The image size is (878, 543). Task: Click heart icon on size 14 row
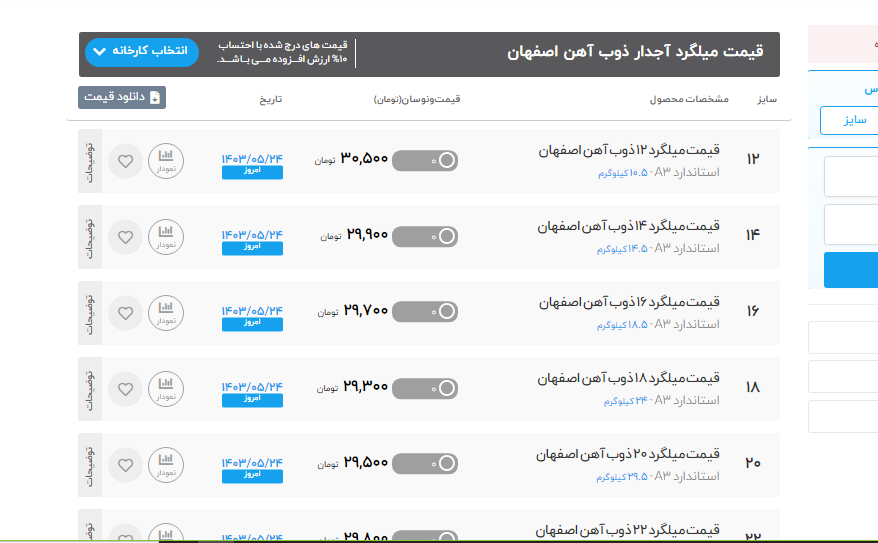click(x=125, y=236)
